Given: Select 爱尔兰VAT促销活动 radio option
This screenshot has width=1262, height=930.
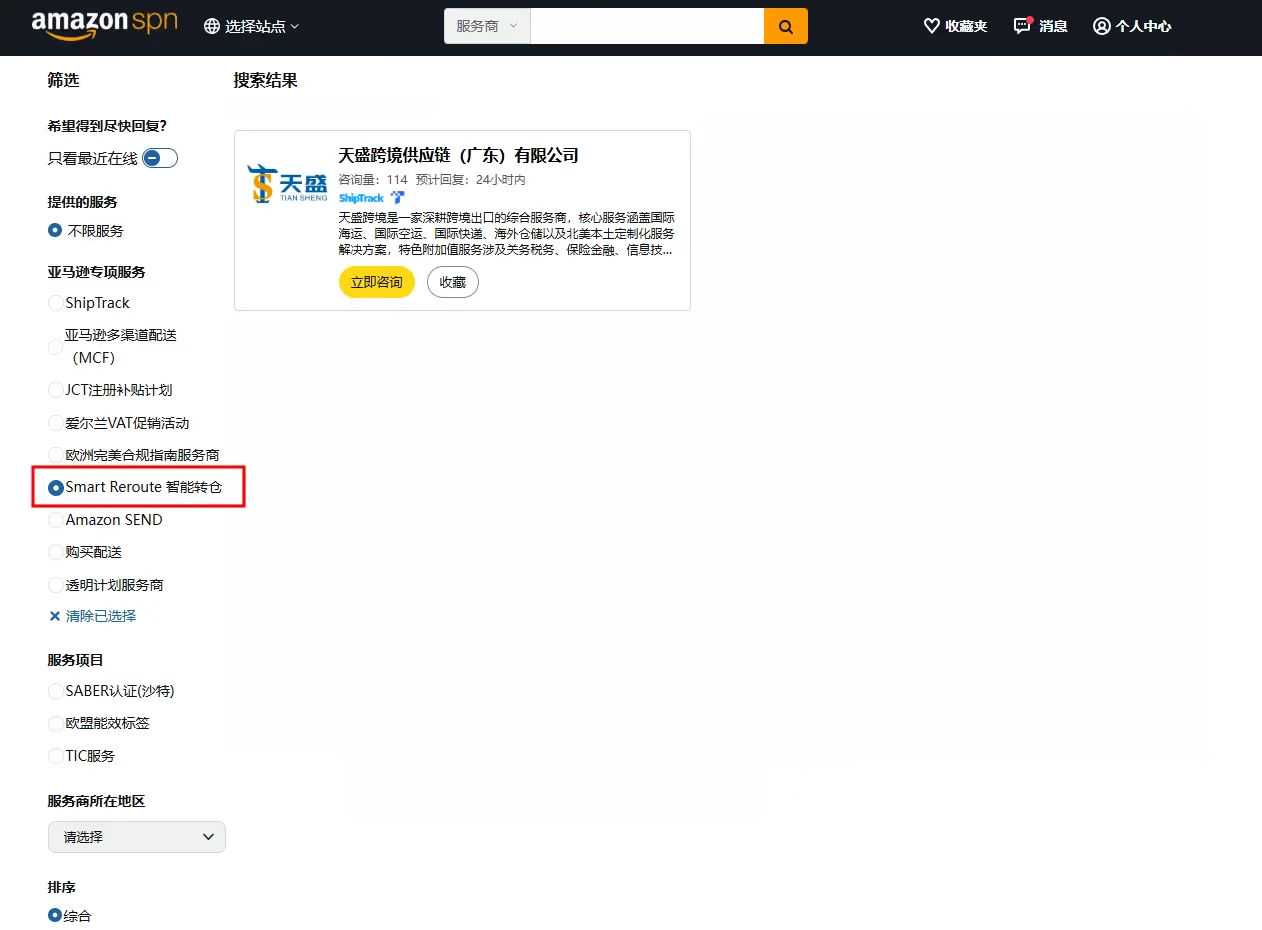Looking at the screenshot, I should click(x=55, y=423).
